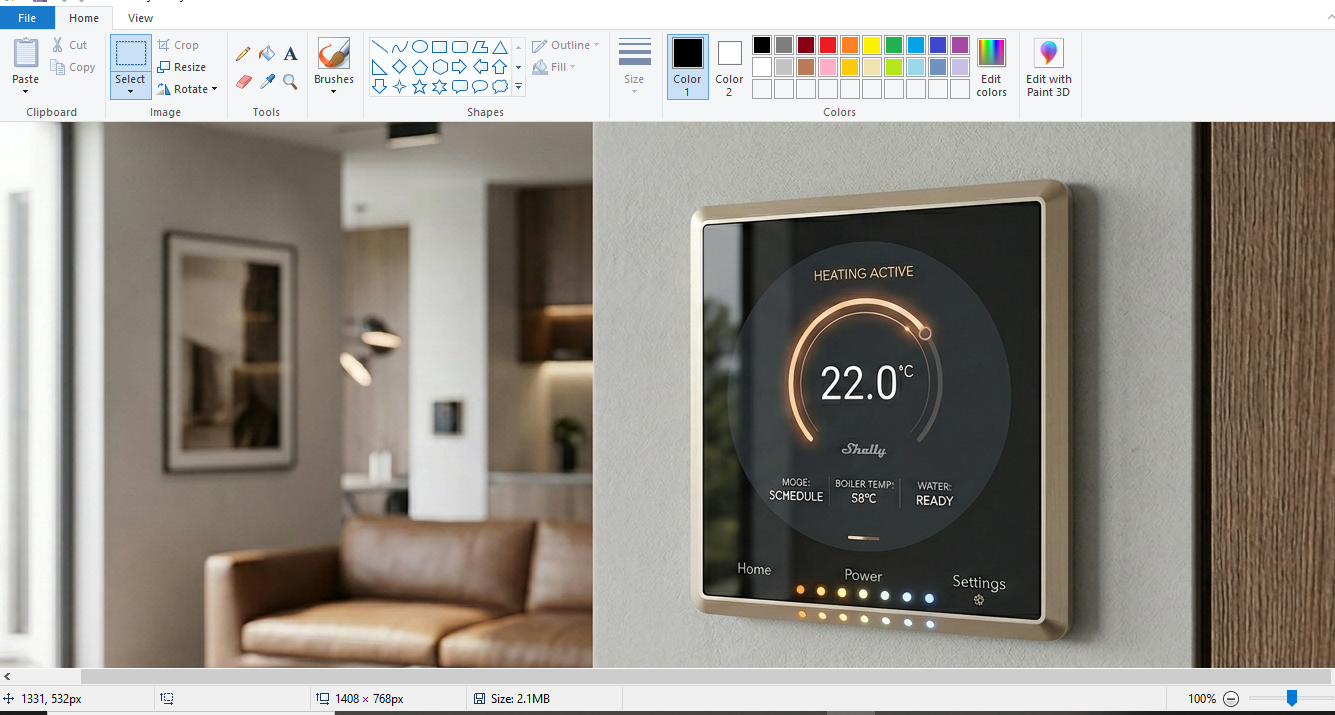This screenshot has width=1335, height=715.
Task: Click the Crop button
Action: (x=178, y=45)
